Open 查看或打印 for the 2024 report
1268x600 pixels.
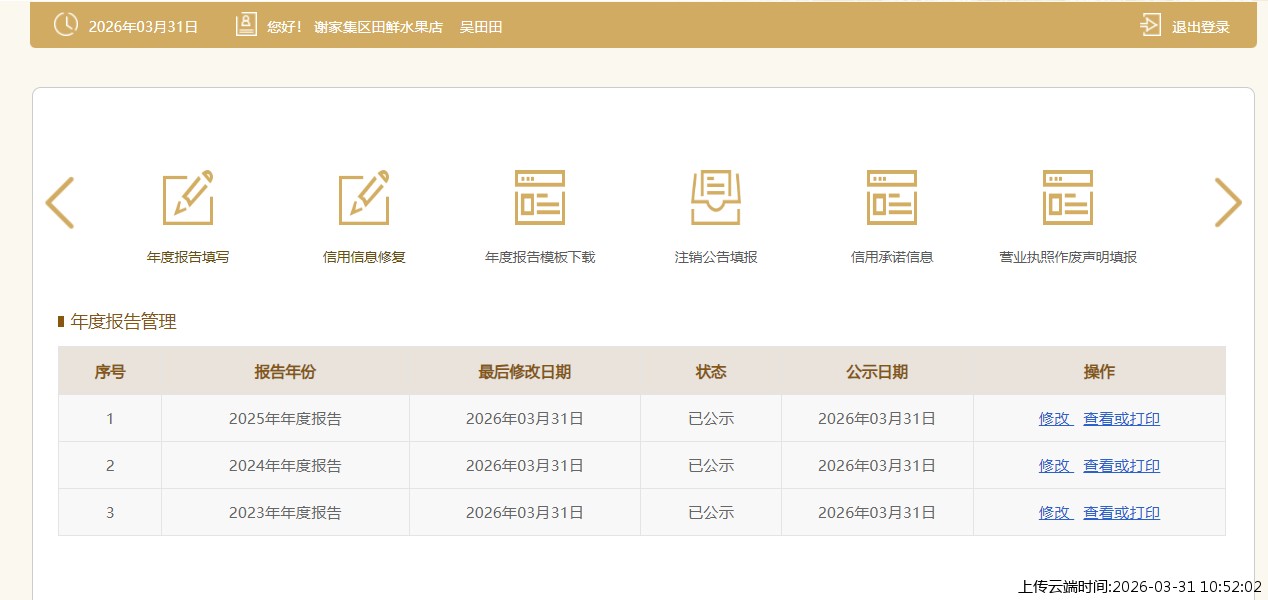pyautogui.click(x=1121, y=466)
